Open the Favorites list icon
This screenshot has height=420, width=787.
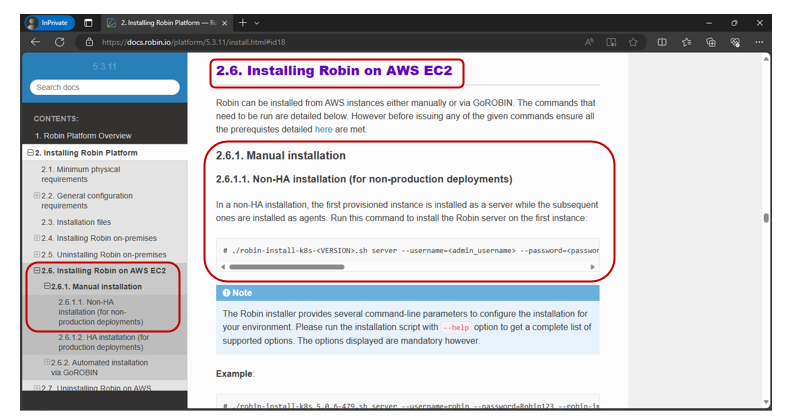click(686, 42)
